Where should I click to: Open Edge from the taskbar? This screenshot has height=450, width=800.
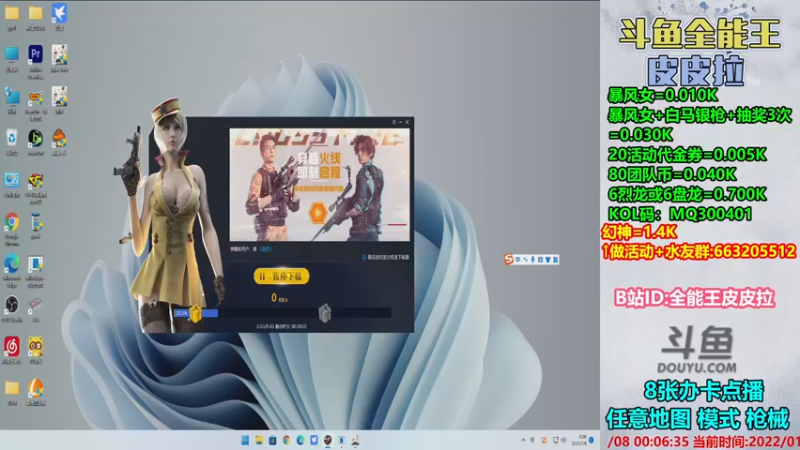point(300,440)
